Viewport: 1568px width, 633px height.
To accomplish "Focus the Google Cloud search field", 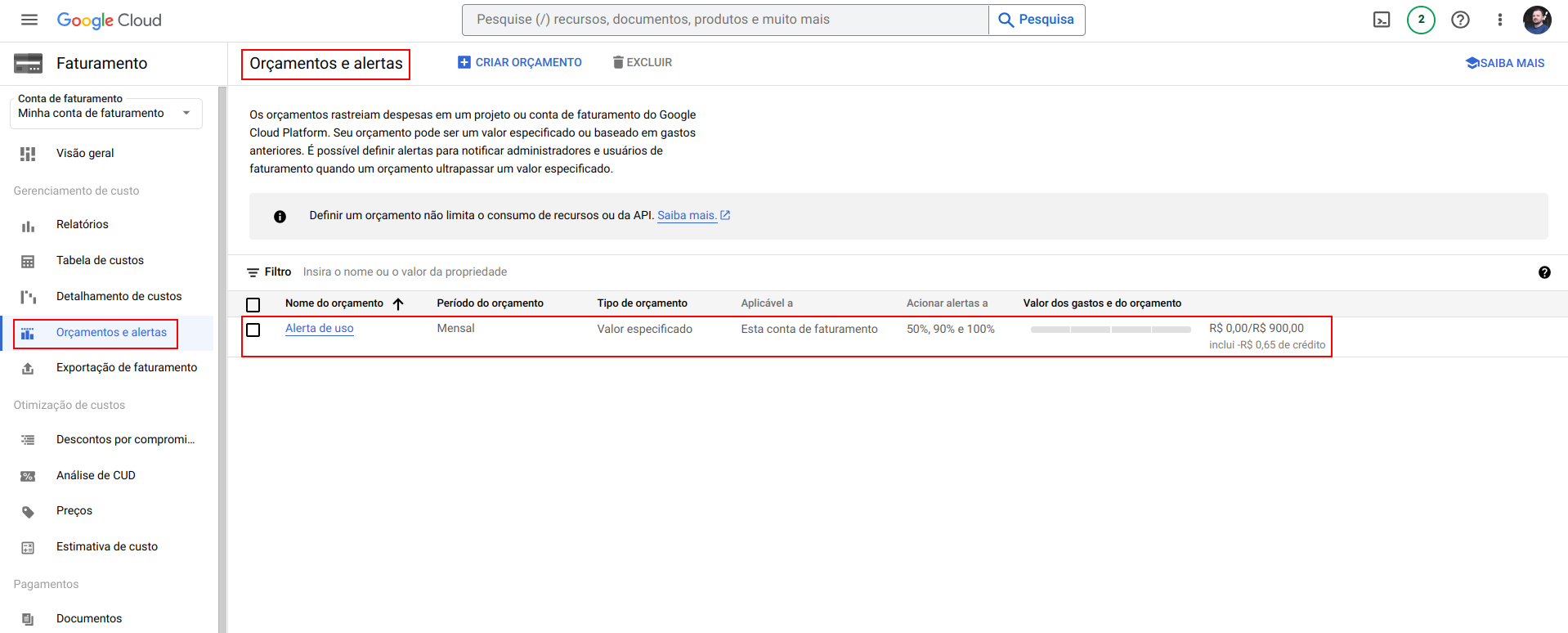I will point(724,20).
